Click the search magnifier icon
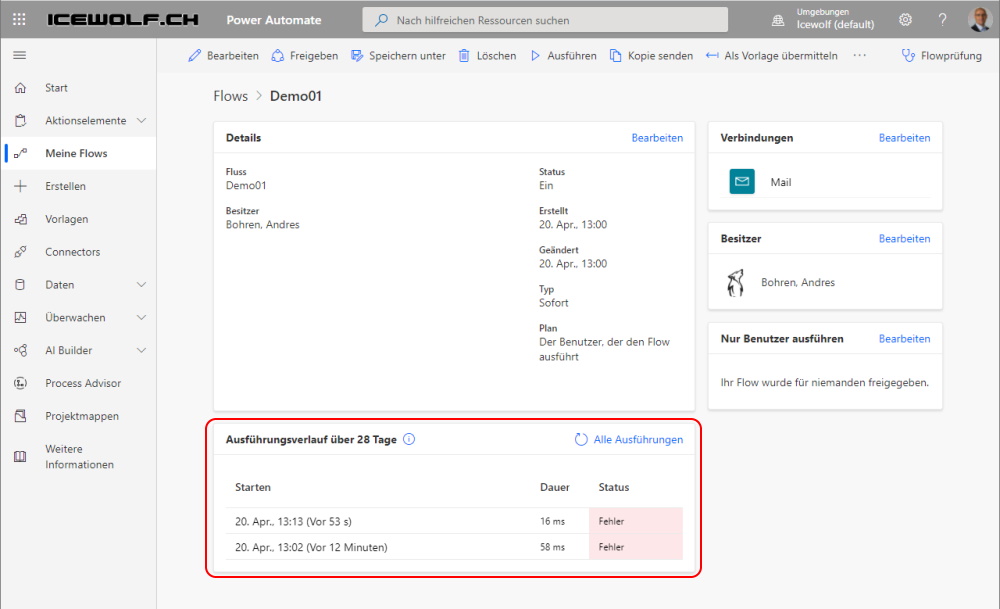This screenshot has height=609, width=1000. (x=381, y=20)
